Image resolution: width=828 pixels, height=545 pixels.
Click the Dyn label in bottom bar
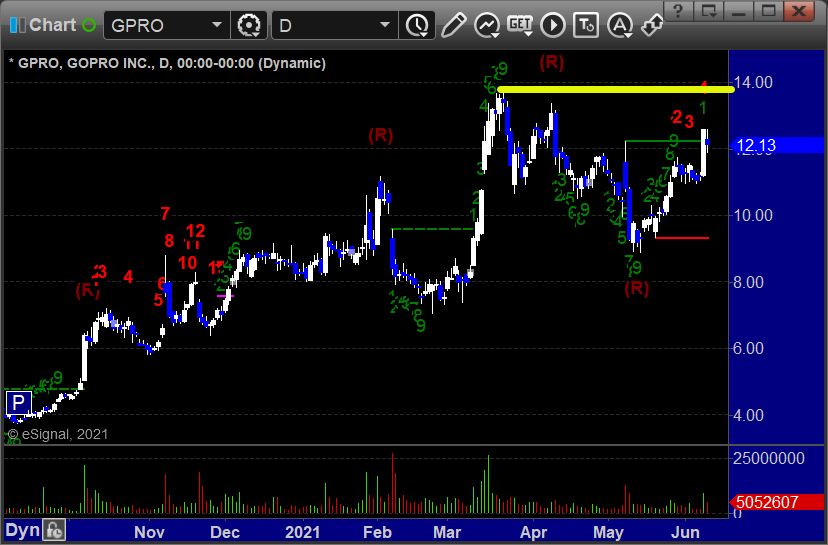tap(23, 530)
